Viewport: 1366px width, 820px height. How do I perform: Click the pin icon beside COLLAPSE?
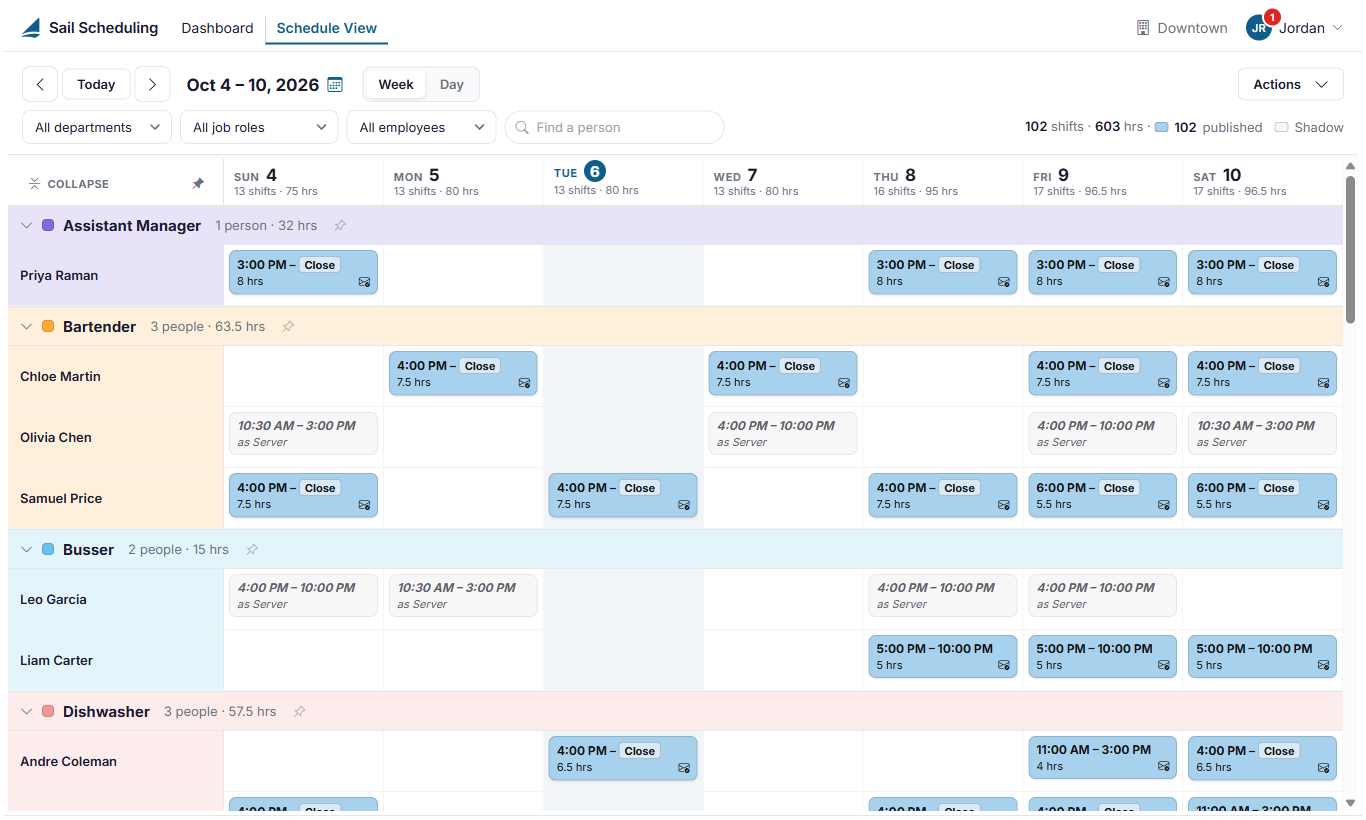(x=198, y=184)
